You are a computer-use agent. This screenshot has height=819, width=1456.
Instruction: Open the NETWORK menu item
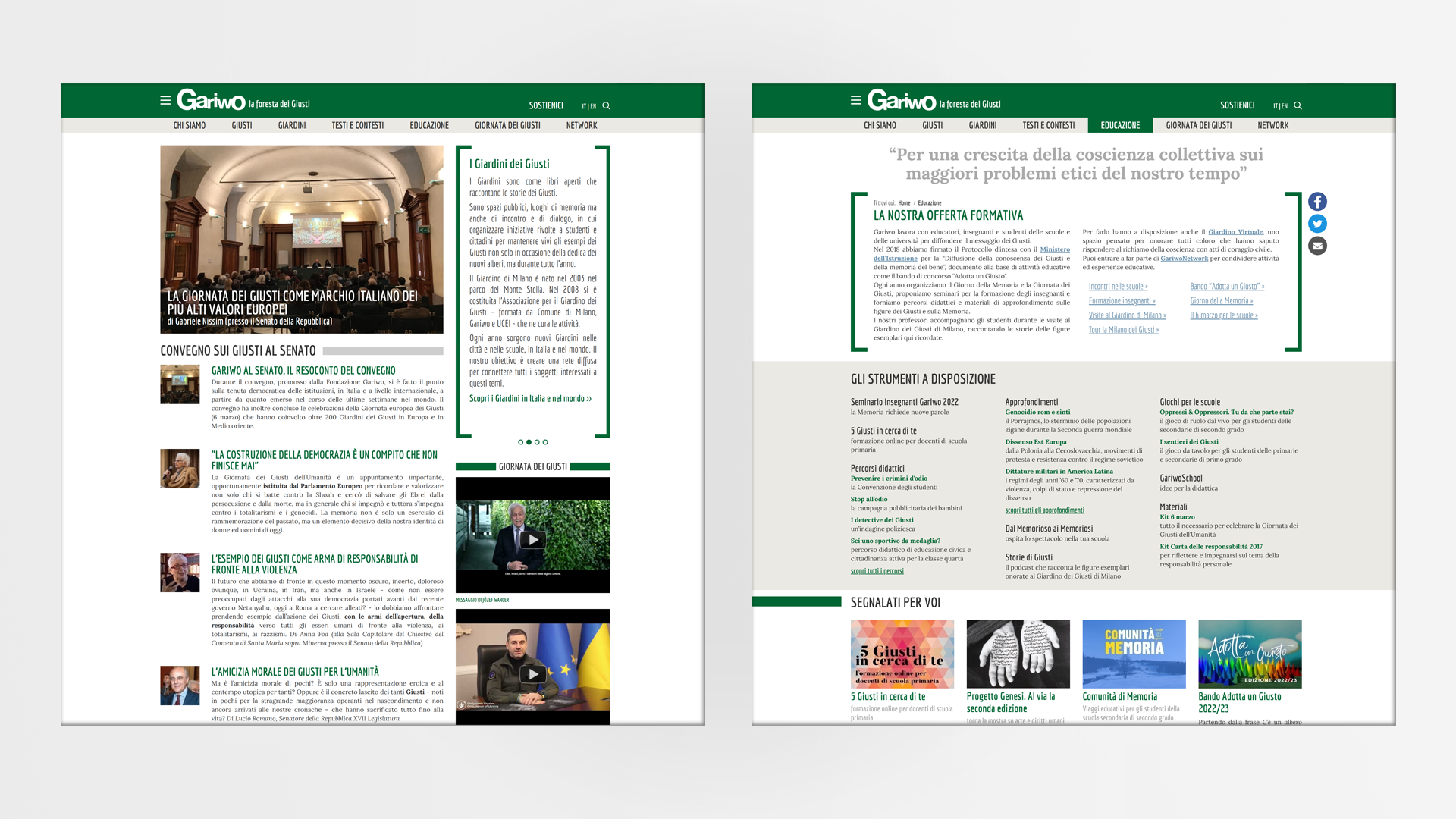tap(582, 125)
